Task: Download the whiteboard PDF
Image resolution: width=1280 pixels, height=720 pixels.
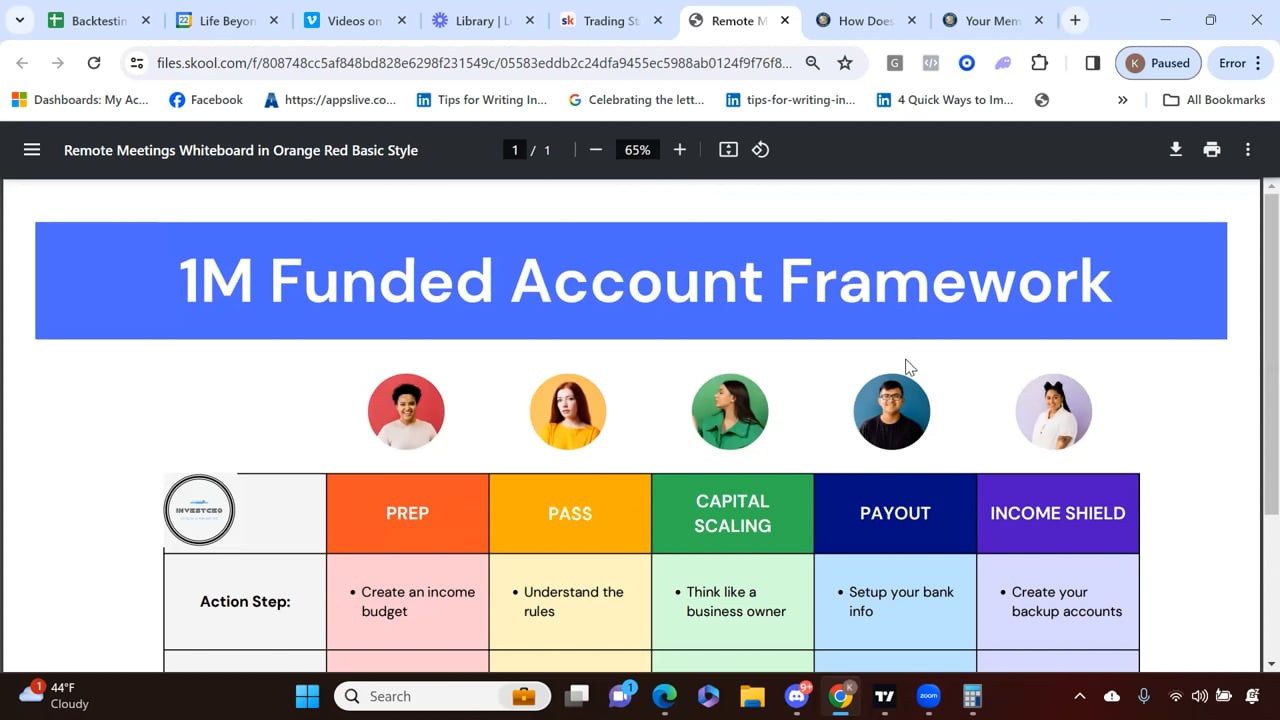Action: (x=1176, y=150)
